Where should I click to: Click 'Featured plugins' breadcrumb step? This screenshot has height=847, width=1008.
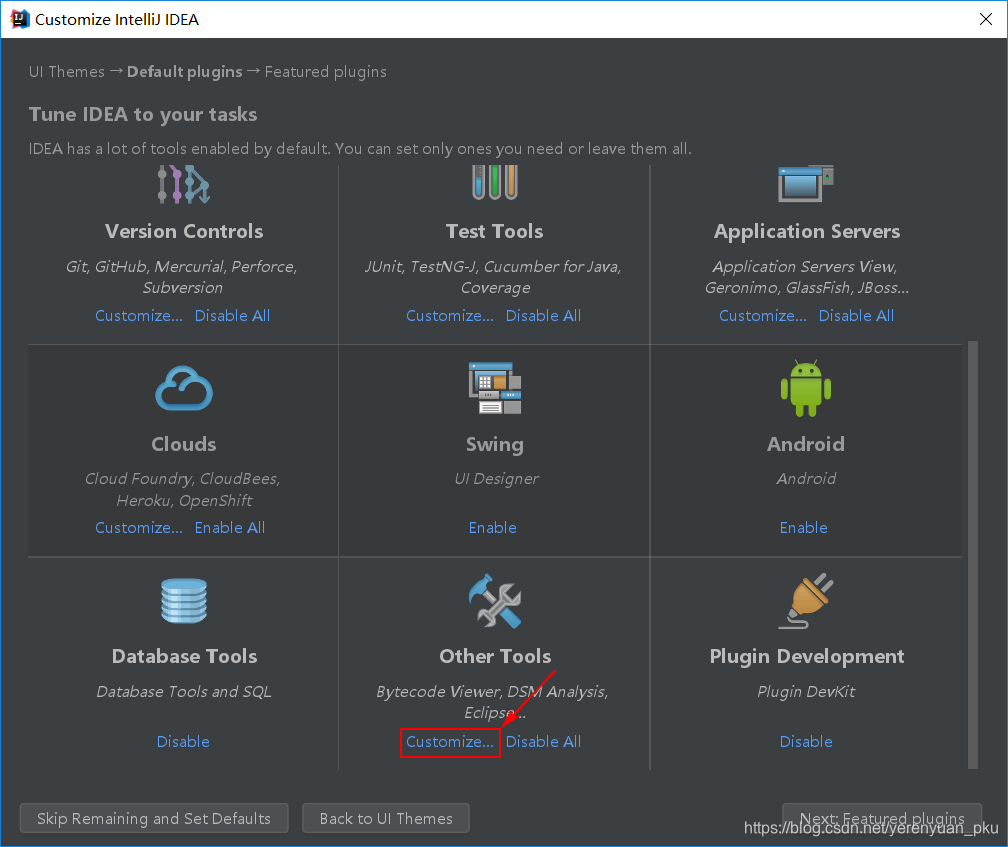click(x=326, y=72)
